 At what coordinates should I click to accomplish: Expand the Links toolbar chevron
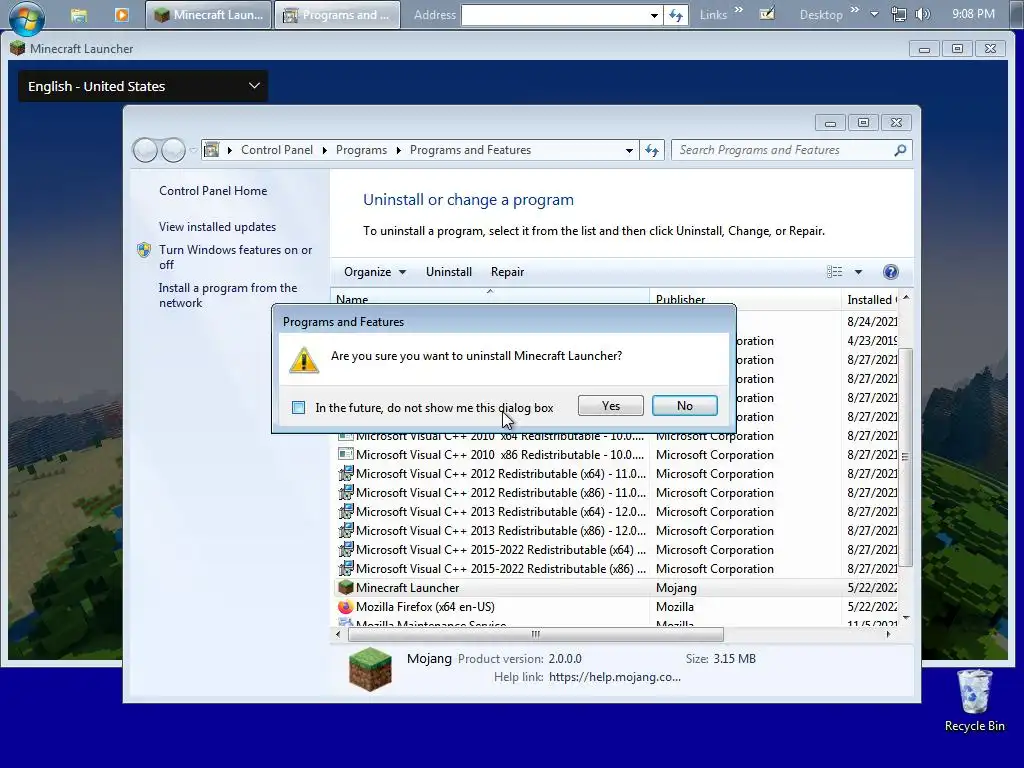click(x=739, y=10)
